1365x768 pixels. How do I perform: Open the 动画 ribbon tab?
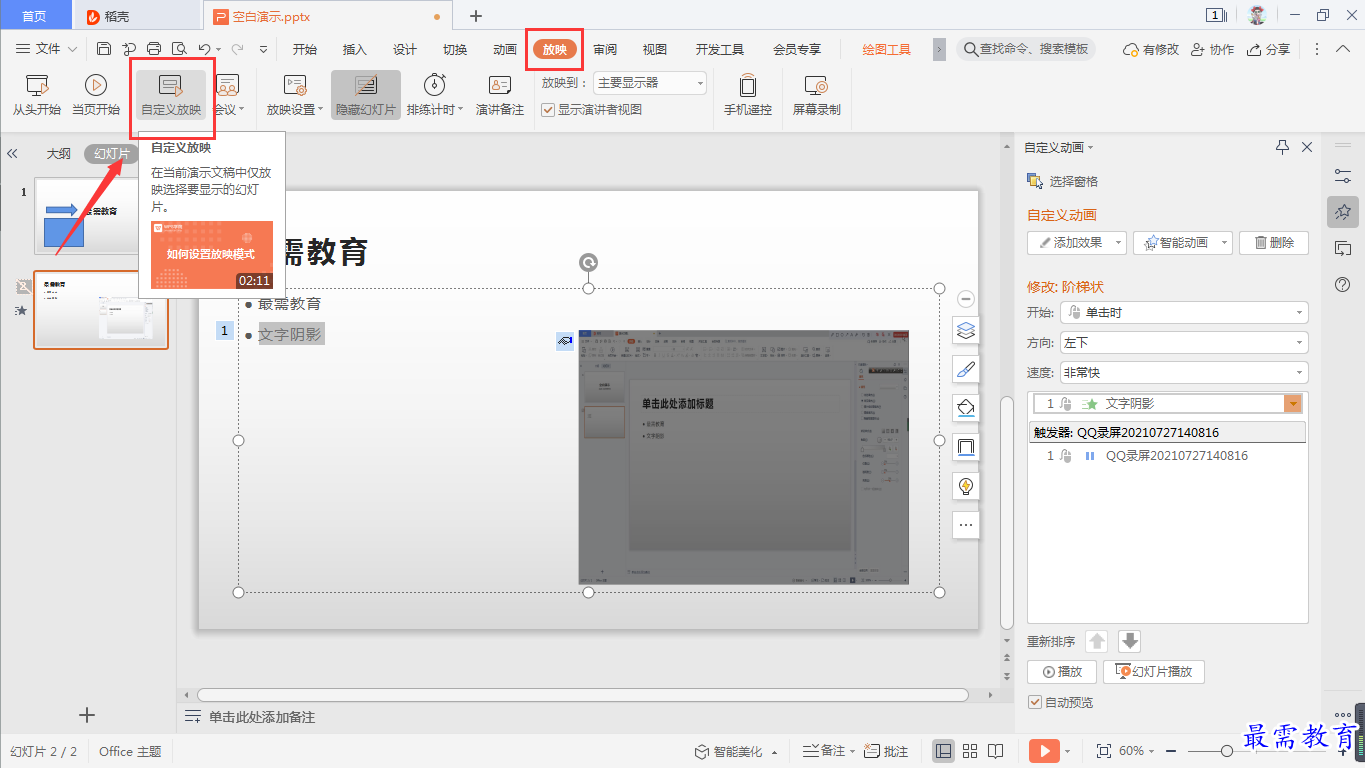click(505, 49)
